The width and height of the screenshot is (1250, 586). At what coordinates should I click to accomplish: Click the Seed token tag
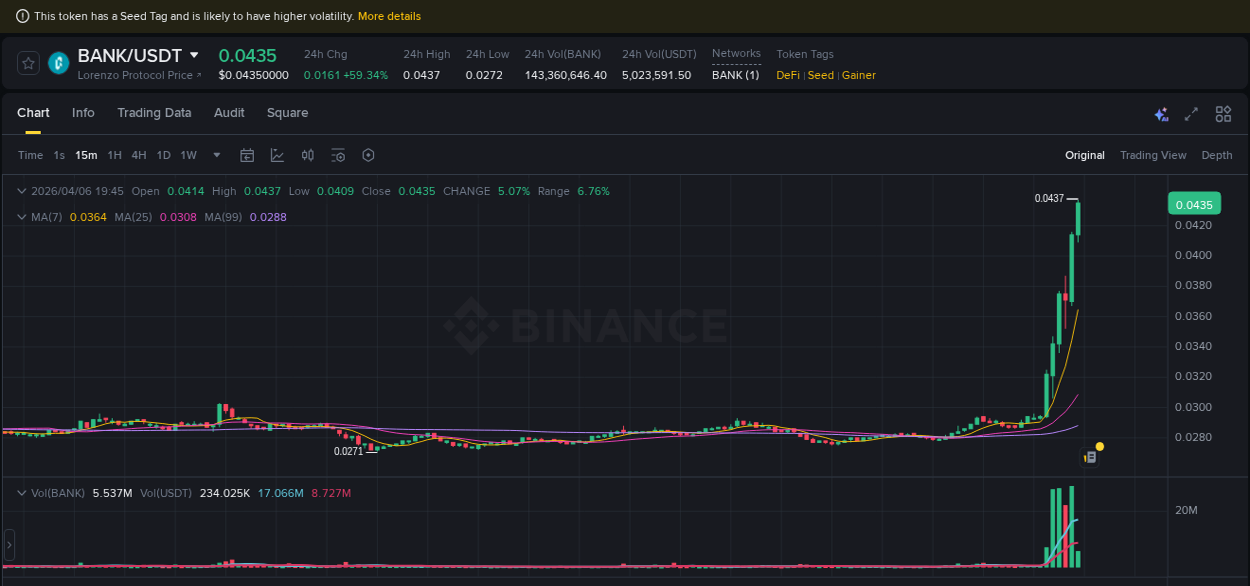point(821,75)
